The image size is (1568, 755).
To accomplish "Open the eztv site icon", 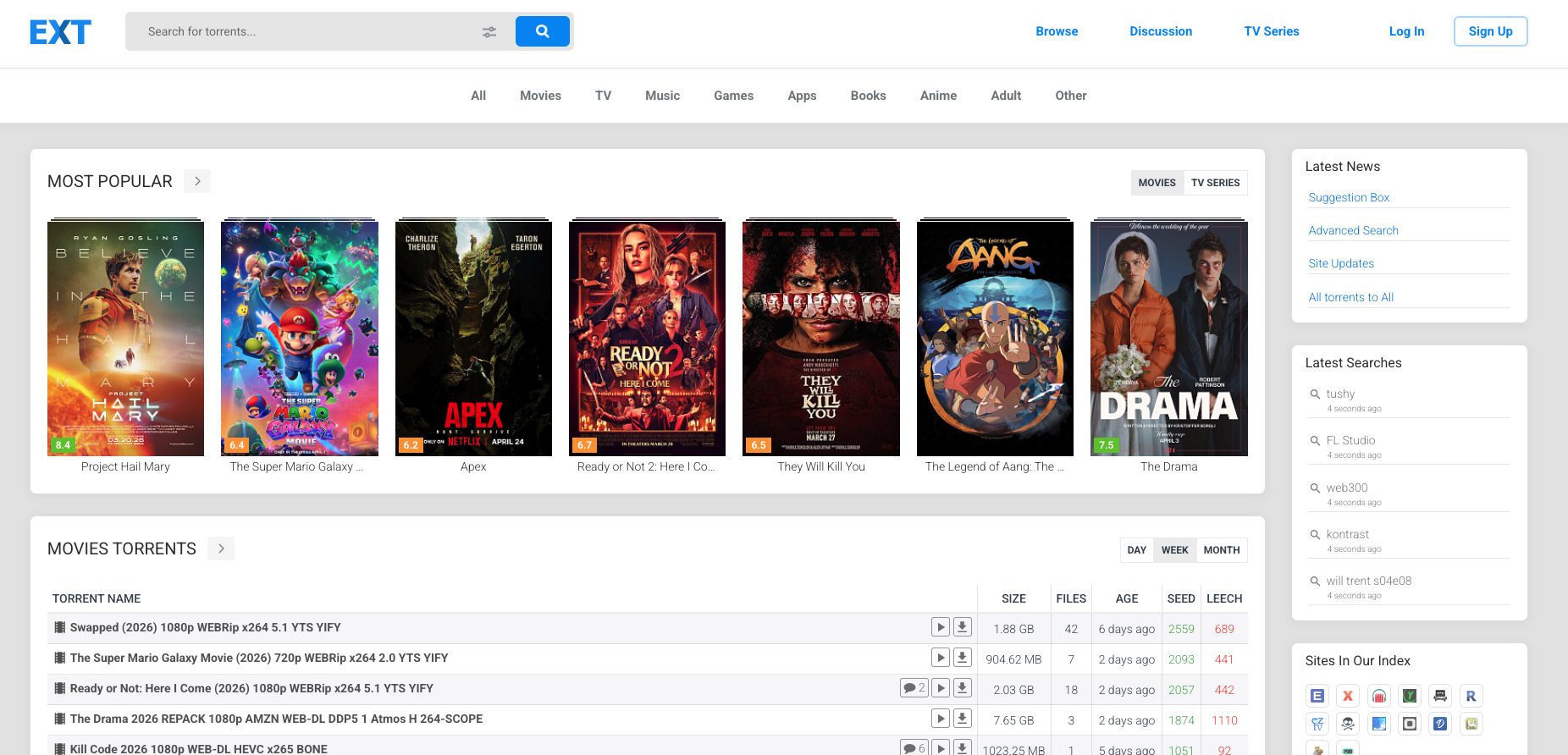I will pyautogui.click(x=1317, y=724).
